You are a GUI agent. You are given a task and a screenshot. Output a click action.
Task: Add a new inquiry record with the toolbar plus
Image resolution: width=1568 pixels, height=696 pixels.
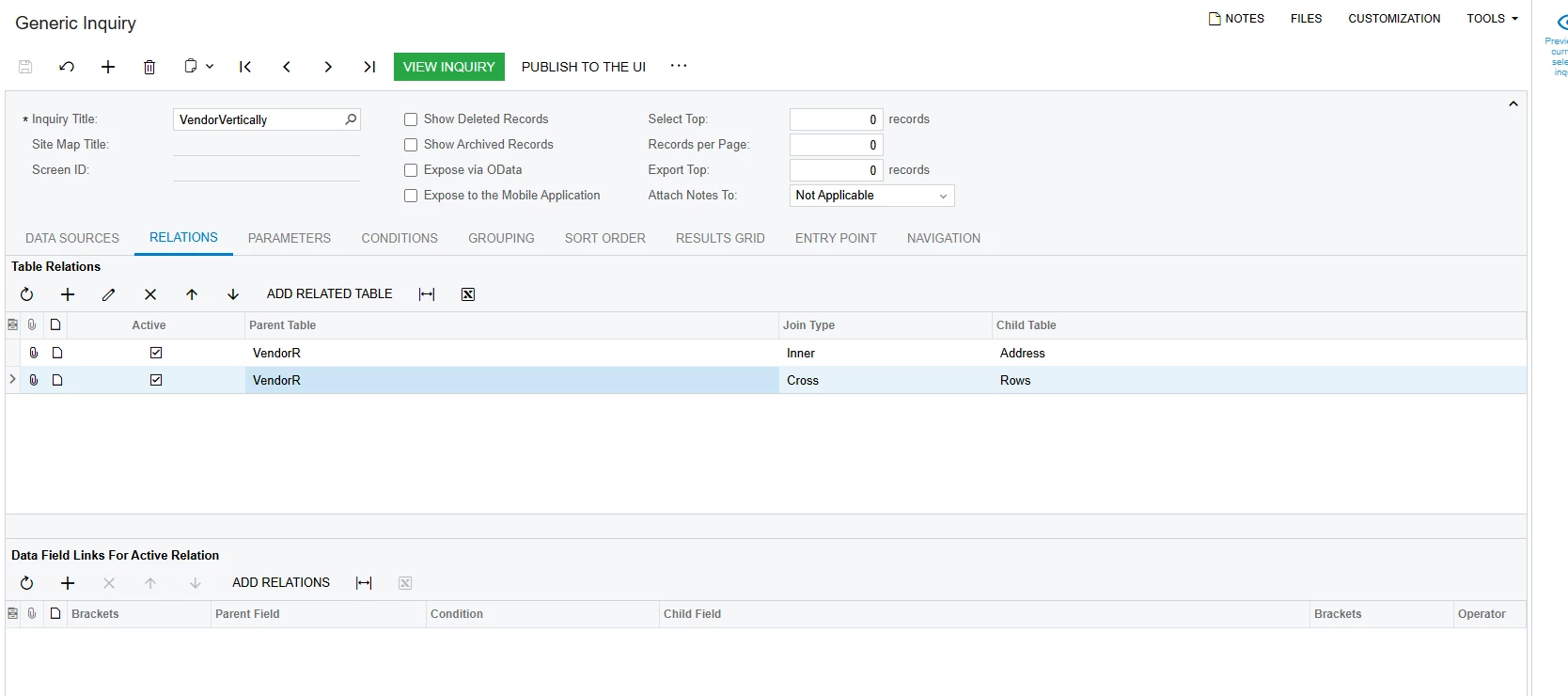tap(108, 67)
